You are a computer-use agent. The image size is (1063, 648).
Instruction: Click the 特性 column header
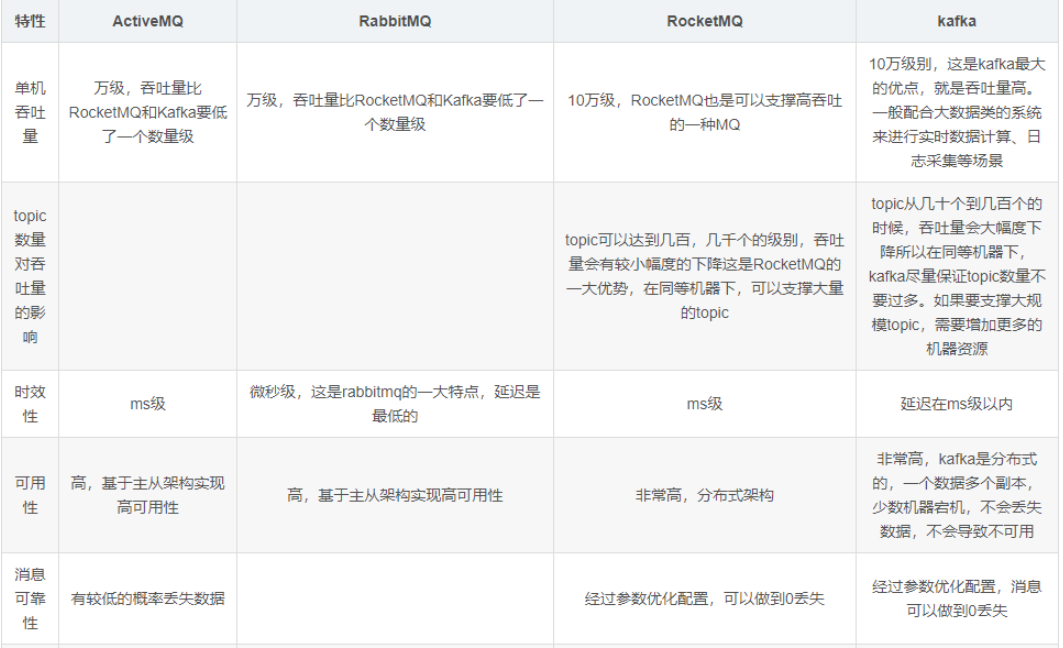coord(30,21)
